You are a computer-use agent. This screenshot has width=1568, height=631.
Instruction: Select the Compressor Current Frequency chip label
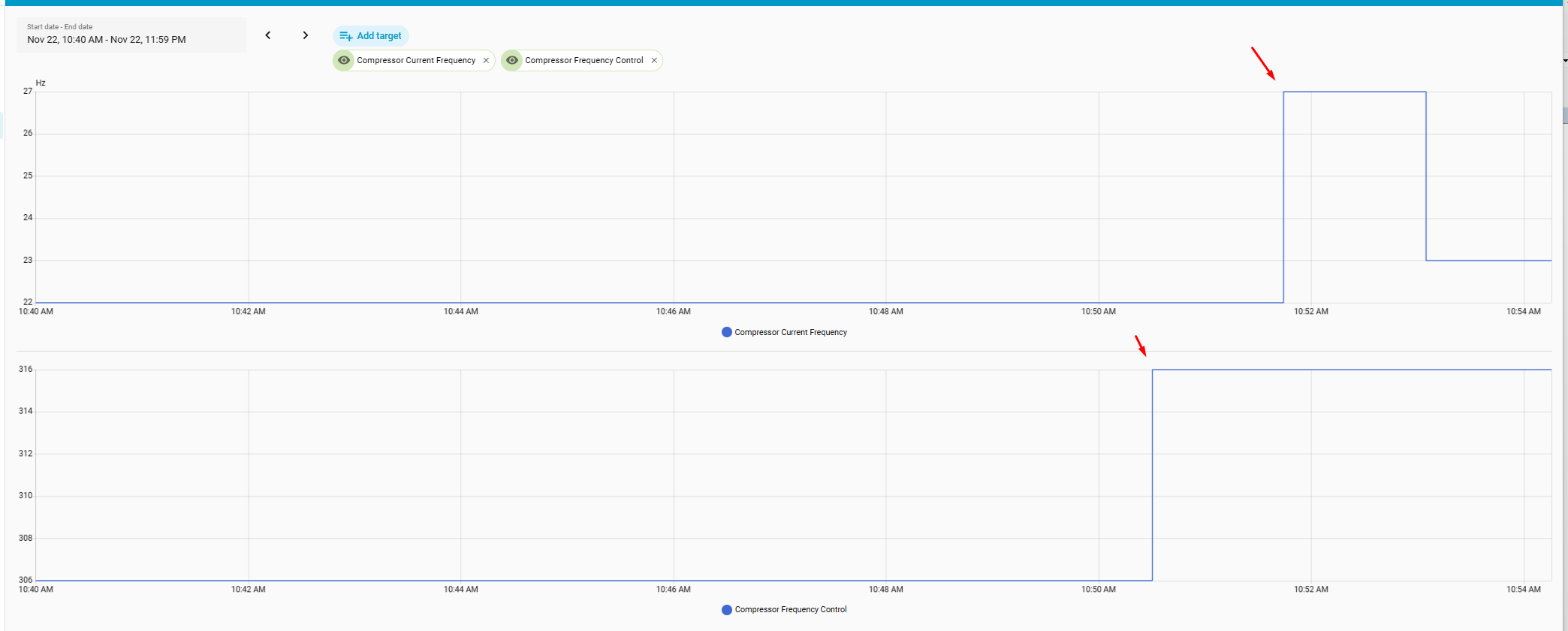tap(416, 60)
